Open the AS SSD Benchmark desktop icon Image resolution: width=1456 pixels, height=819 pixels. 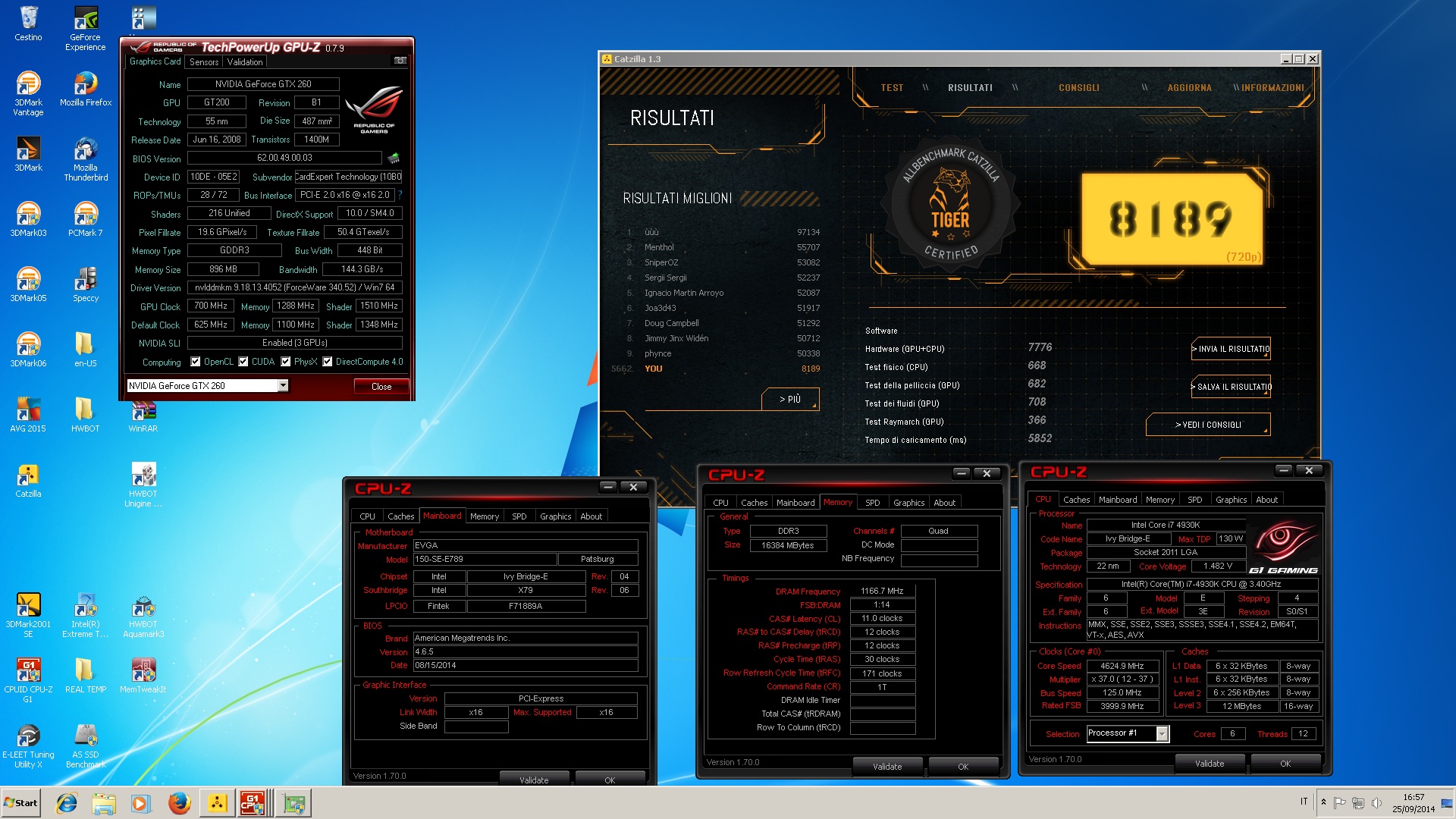(x=86, y=745)
